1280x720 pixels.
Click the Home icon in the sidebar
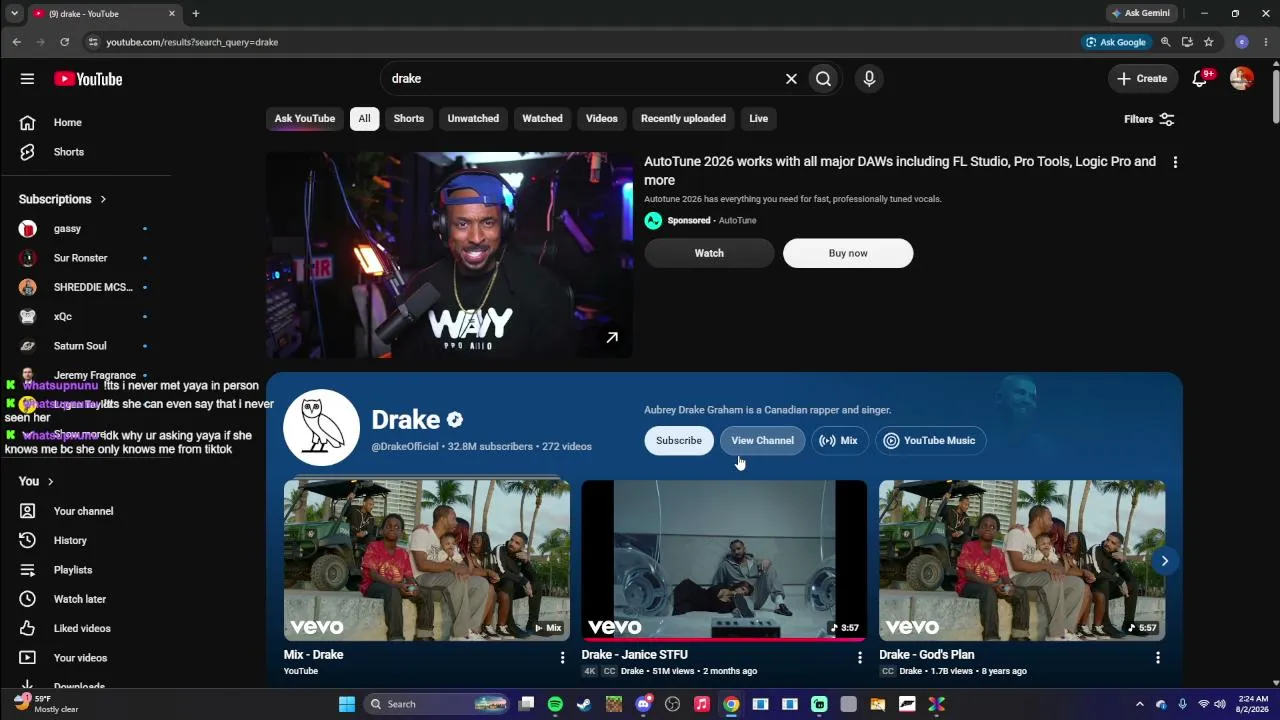coord(27,123)
